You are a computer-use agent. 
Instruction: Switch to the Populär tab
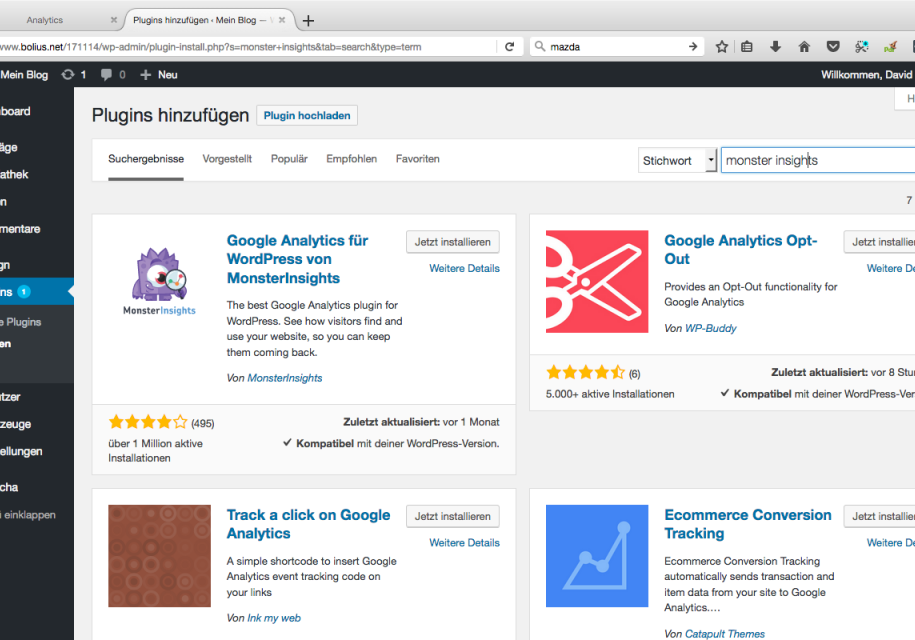pyautogui.click(x=289, y=159)
